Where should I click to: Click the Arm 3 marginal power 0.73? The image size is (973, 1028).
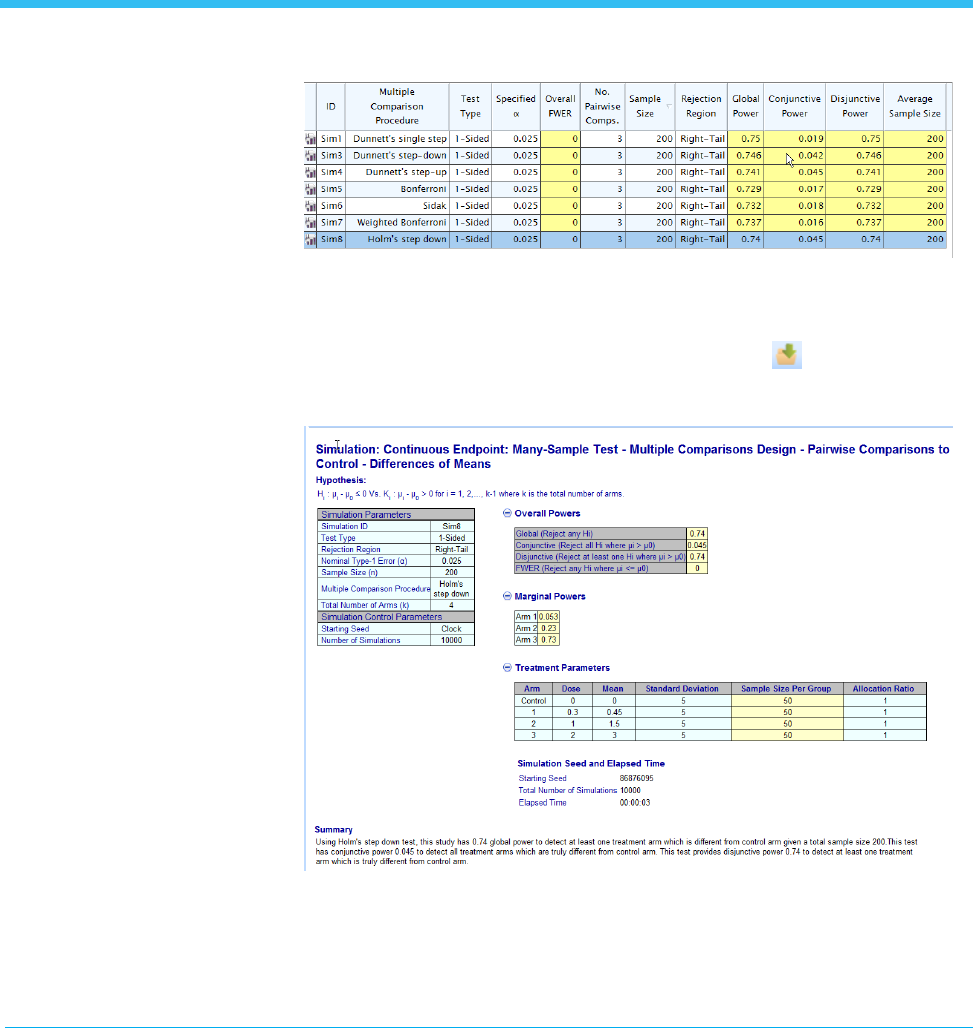click(x=549, y=640)
